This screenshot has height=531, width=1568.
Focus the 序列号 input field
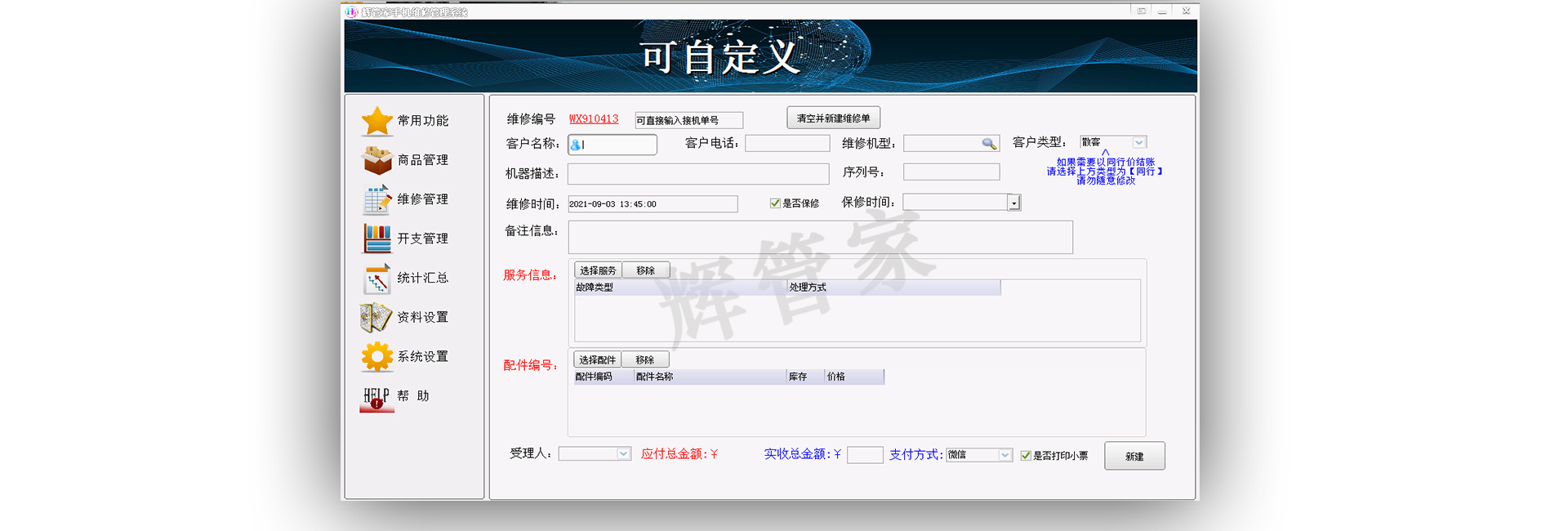click(x=951, y=172)
